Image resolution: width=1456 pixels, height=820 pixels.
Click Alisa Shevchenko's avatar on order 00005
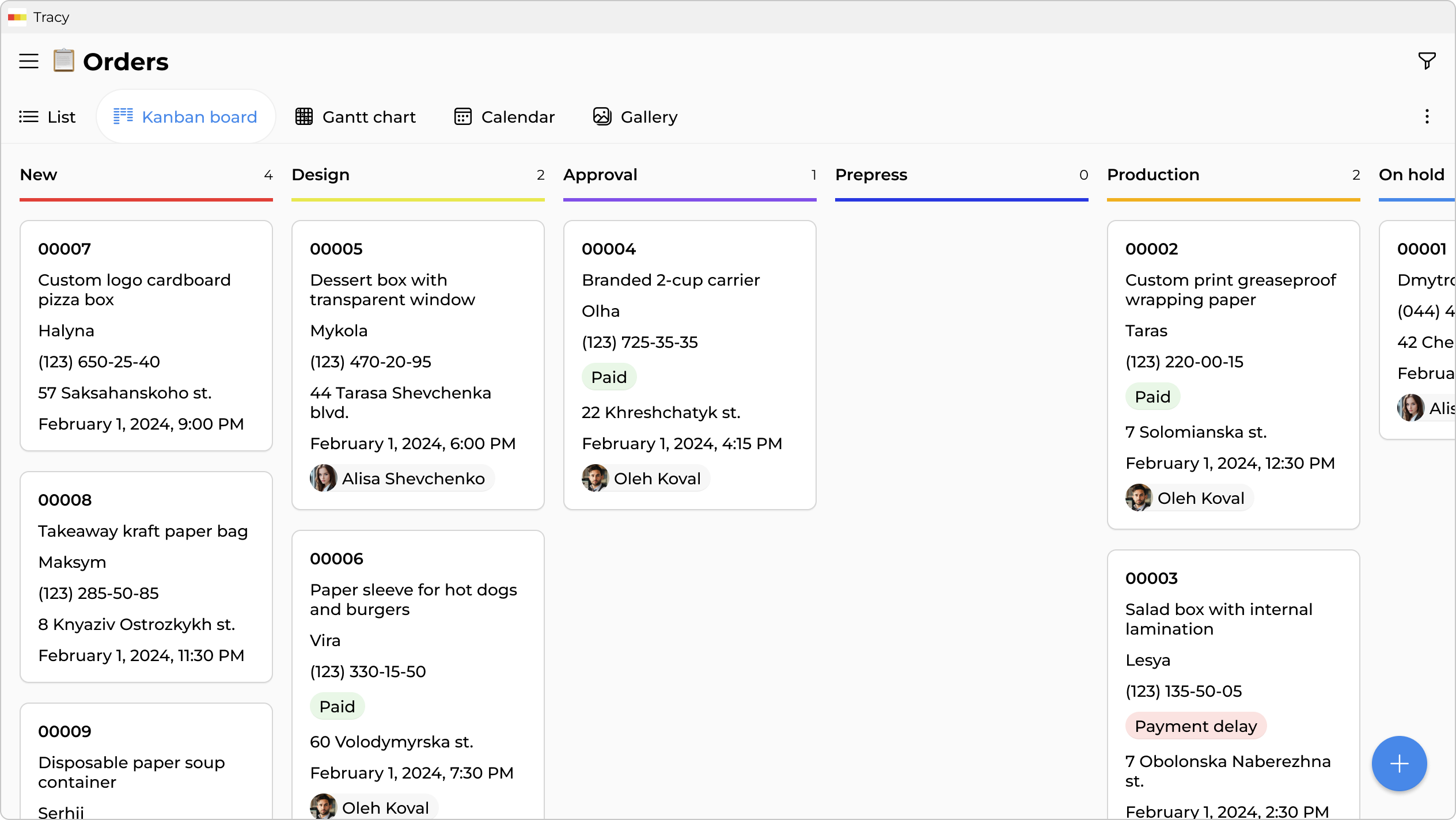(x=324, y=478)
